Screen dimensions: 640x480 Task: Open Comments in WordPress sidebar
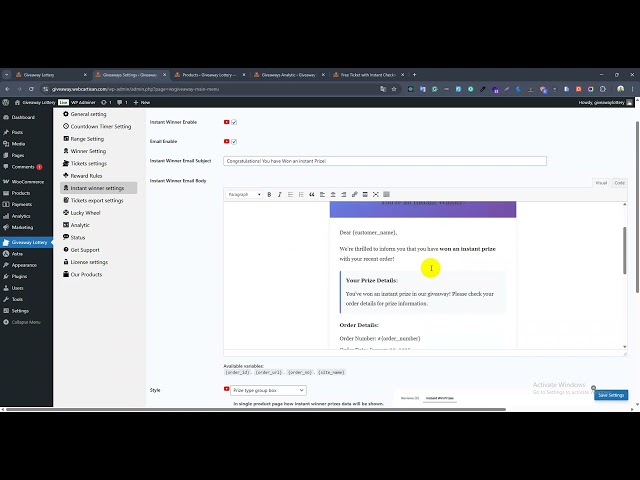click(x=27, y=167)
